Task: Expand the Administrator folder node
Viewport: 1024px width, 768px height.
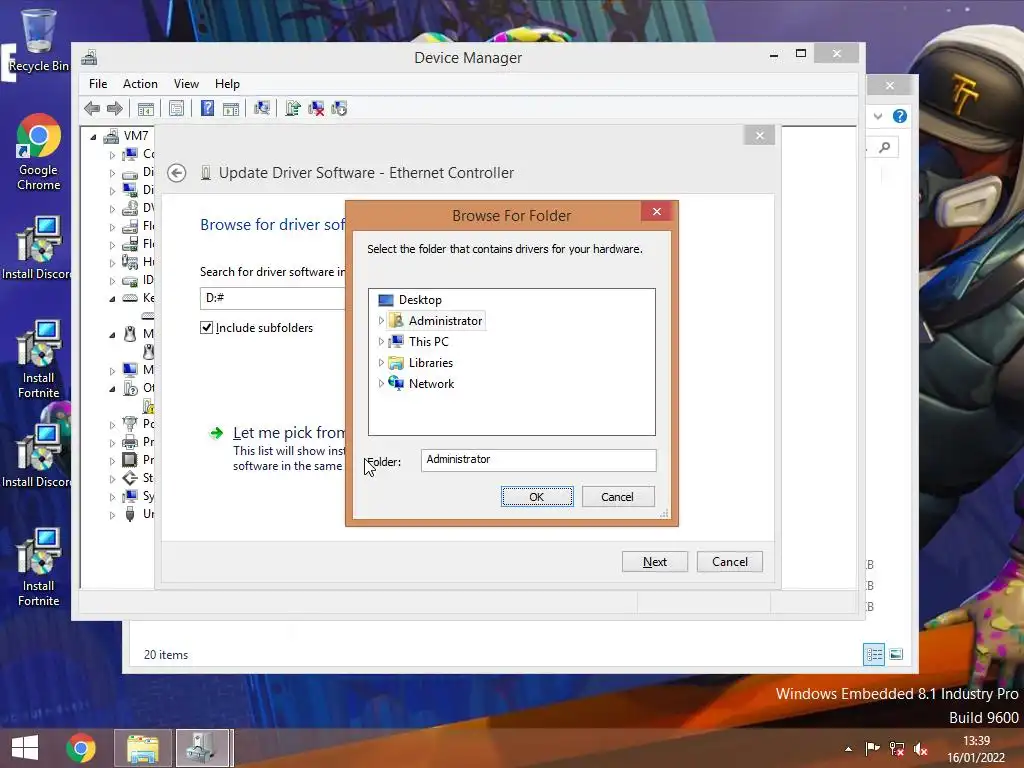Action: [x=381, y=321]
